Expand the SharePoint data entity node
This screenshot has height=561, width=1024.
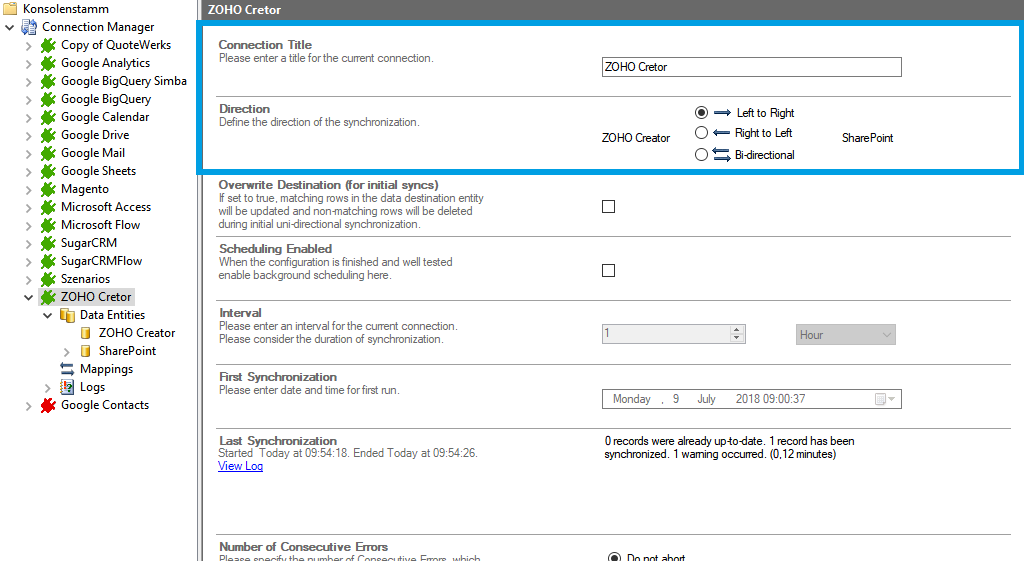67,351
